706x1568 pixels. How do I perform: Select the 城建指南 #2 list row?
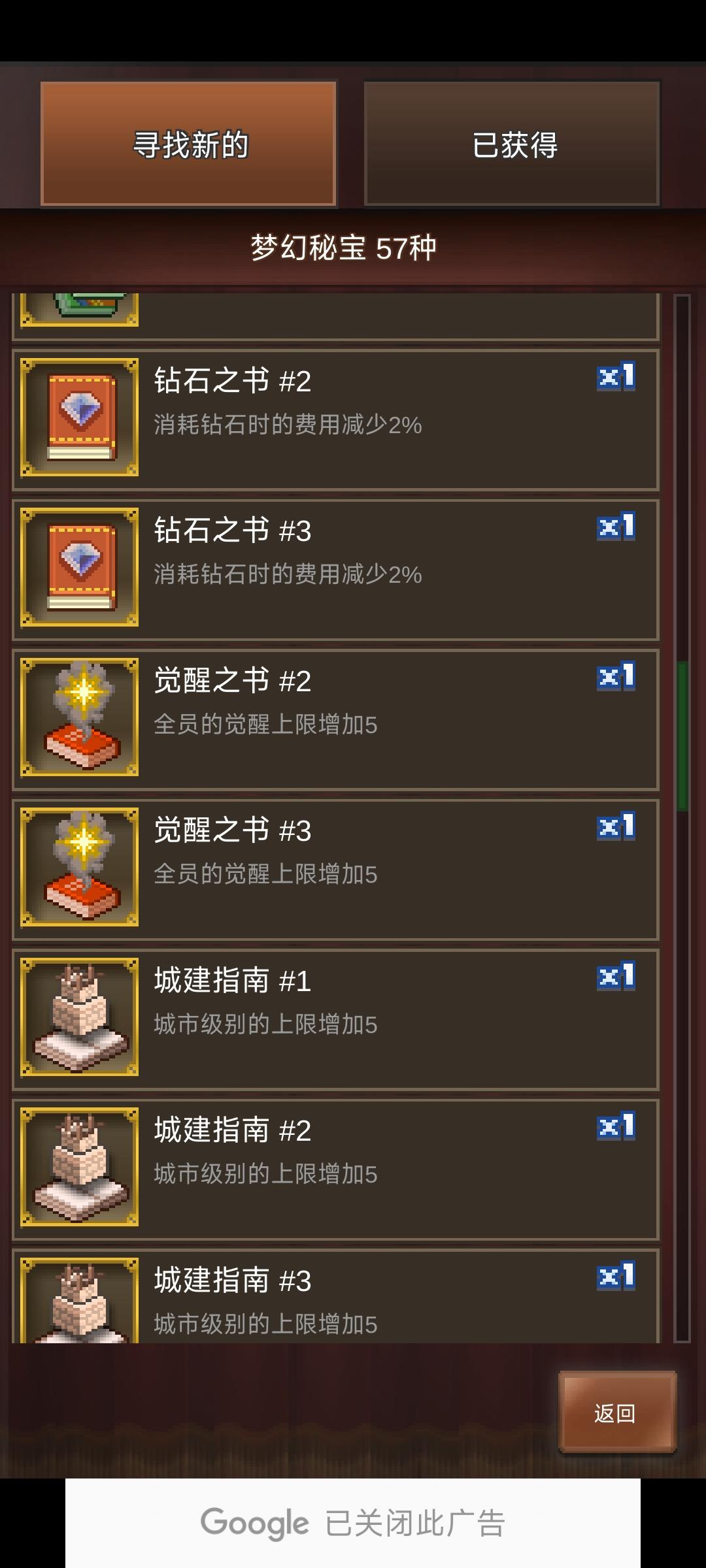click(335, 1169)
